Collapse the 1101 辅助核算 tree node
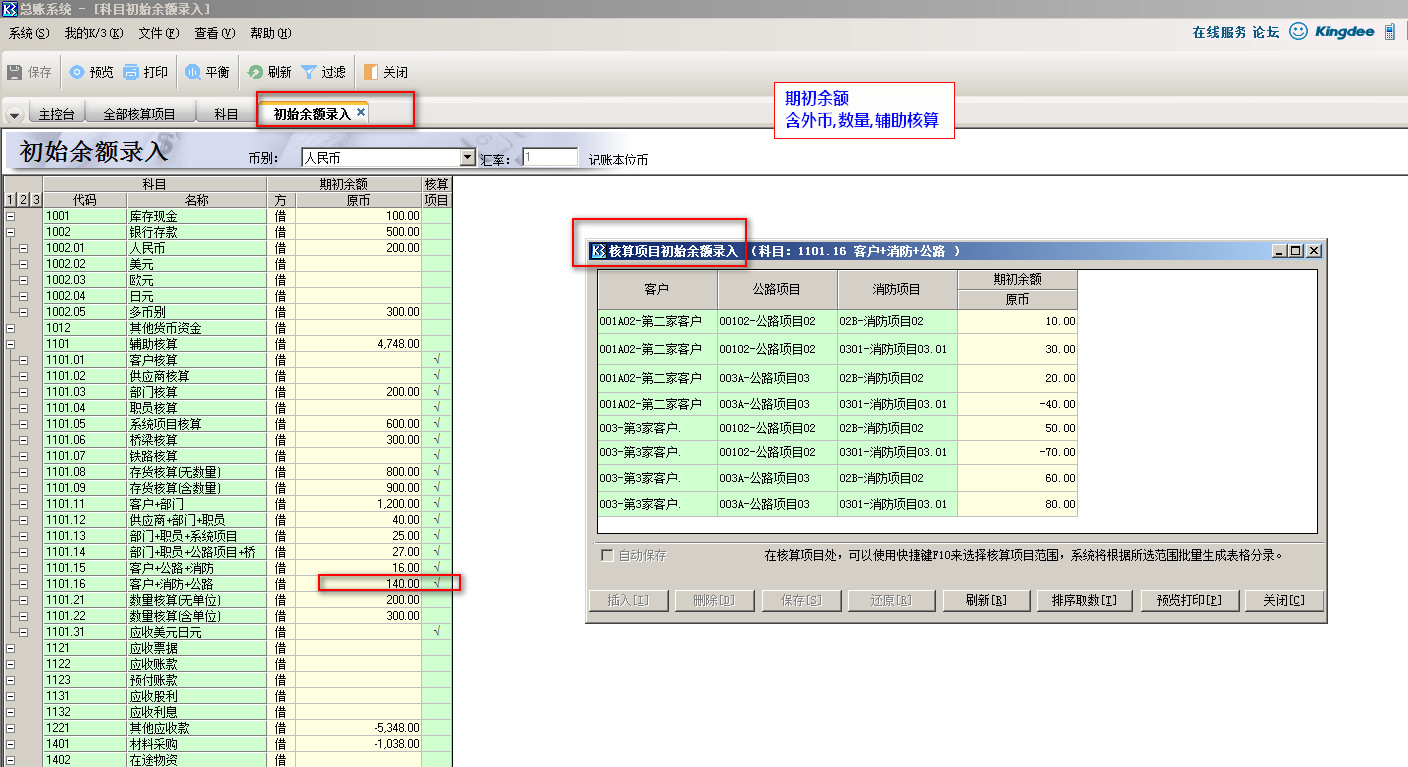Image resolution: width=1408 pixels, height=767 pixels. (x=11, y=344)
